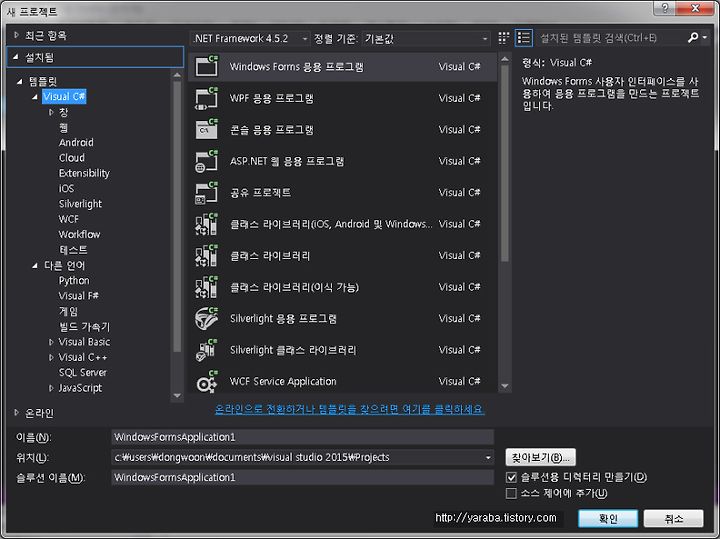
Task: Collapse the 다른 언어 node
Action: 35,265
